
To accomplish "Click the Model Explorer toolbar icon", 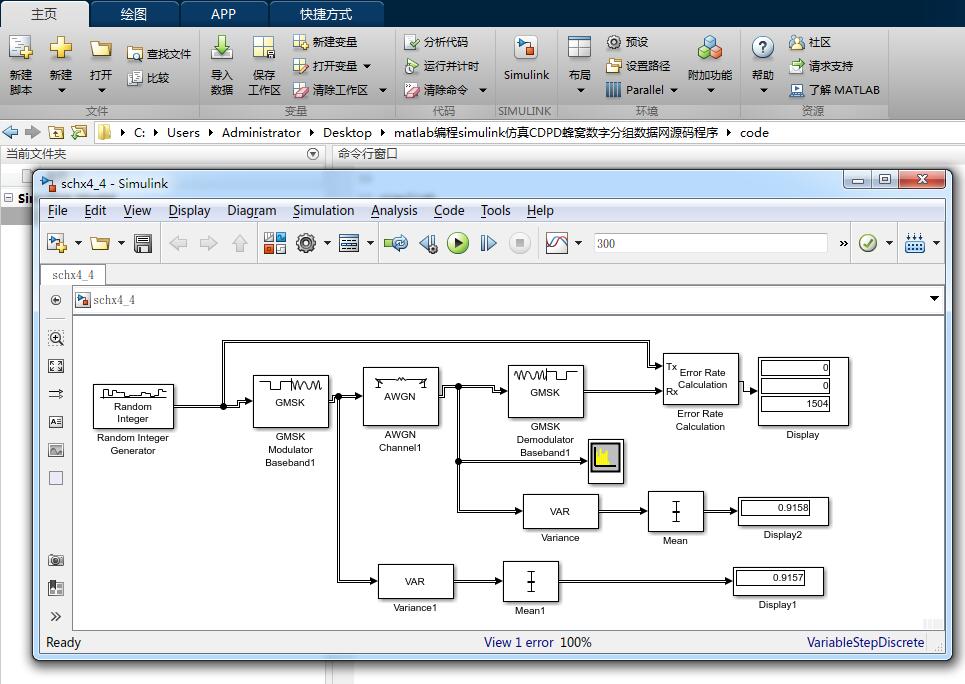I will pyautogui.click(x=349, y=243).
